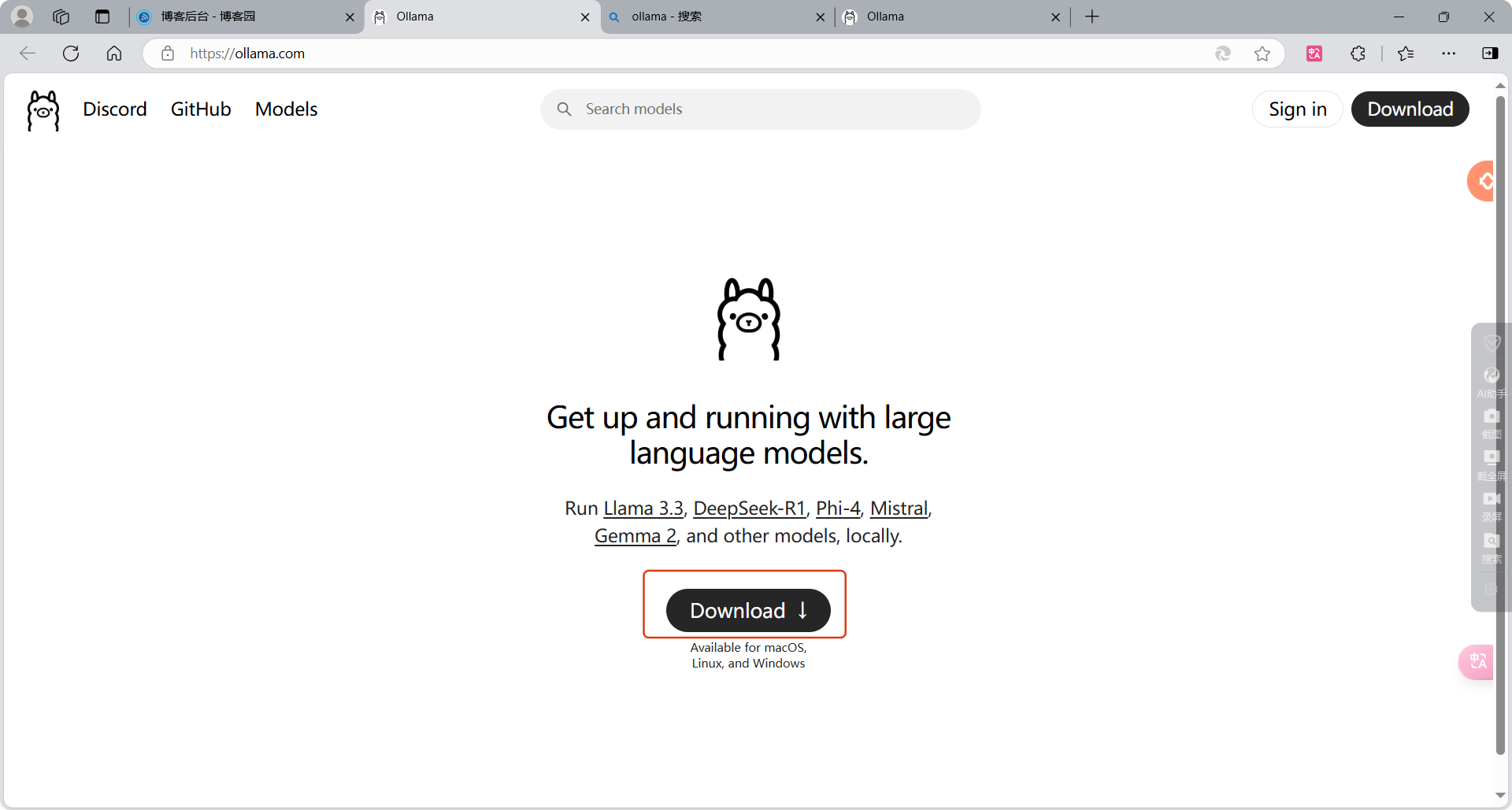Click the large llama logo in hero
This screenshot has width=1512, height=810.
click(x=749, y=319)
